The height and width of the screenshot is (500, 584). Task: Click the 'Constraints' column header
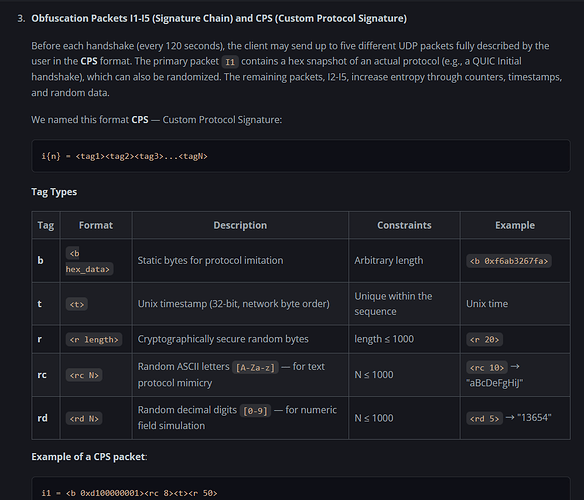pos(404,225)
